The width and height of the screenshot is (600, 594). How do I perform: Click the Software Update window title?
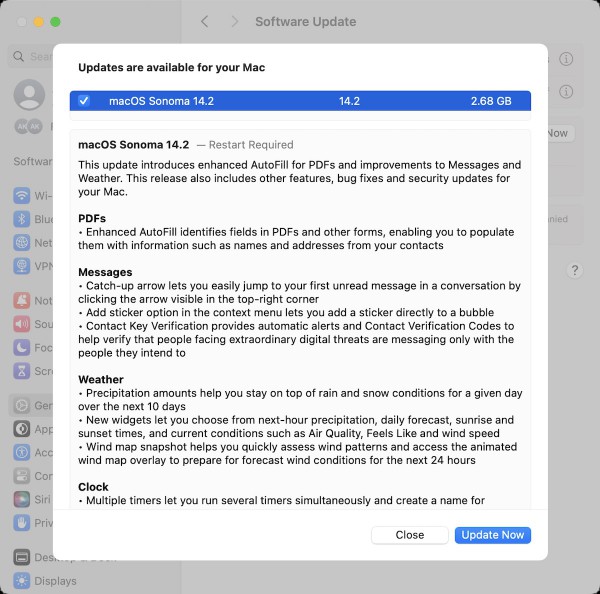pyautogui.click(x=306, y=22)
